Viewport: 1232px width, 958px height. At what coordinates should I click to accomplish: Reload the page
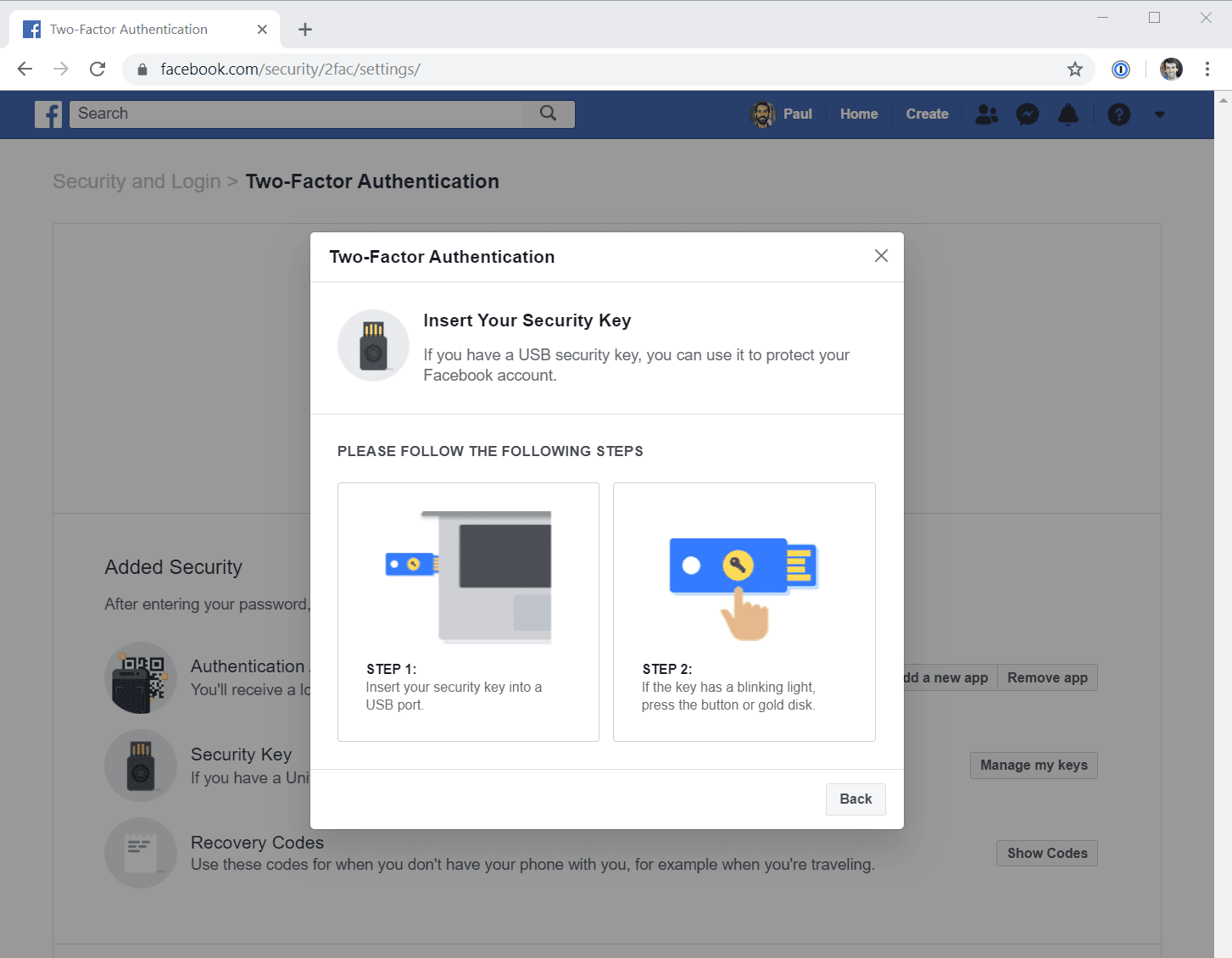98,70
